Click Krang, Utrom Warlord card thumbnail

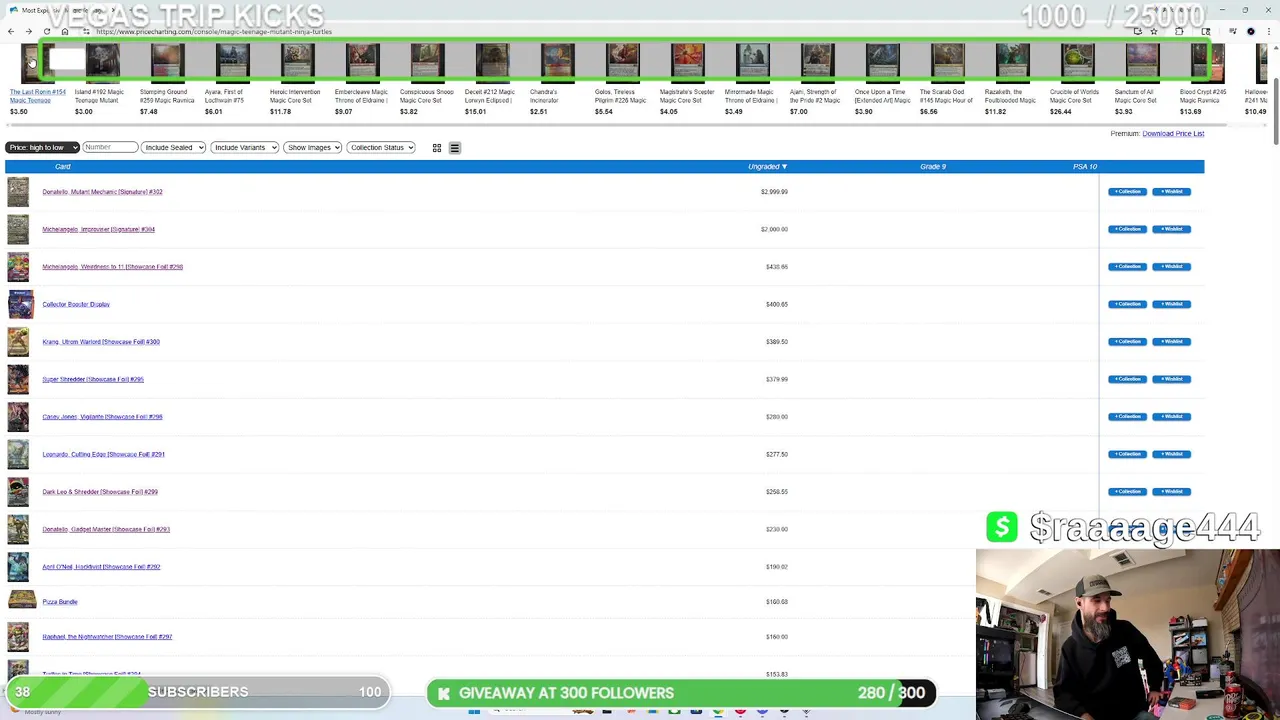18,342
